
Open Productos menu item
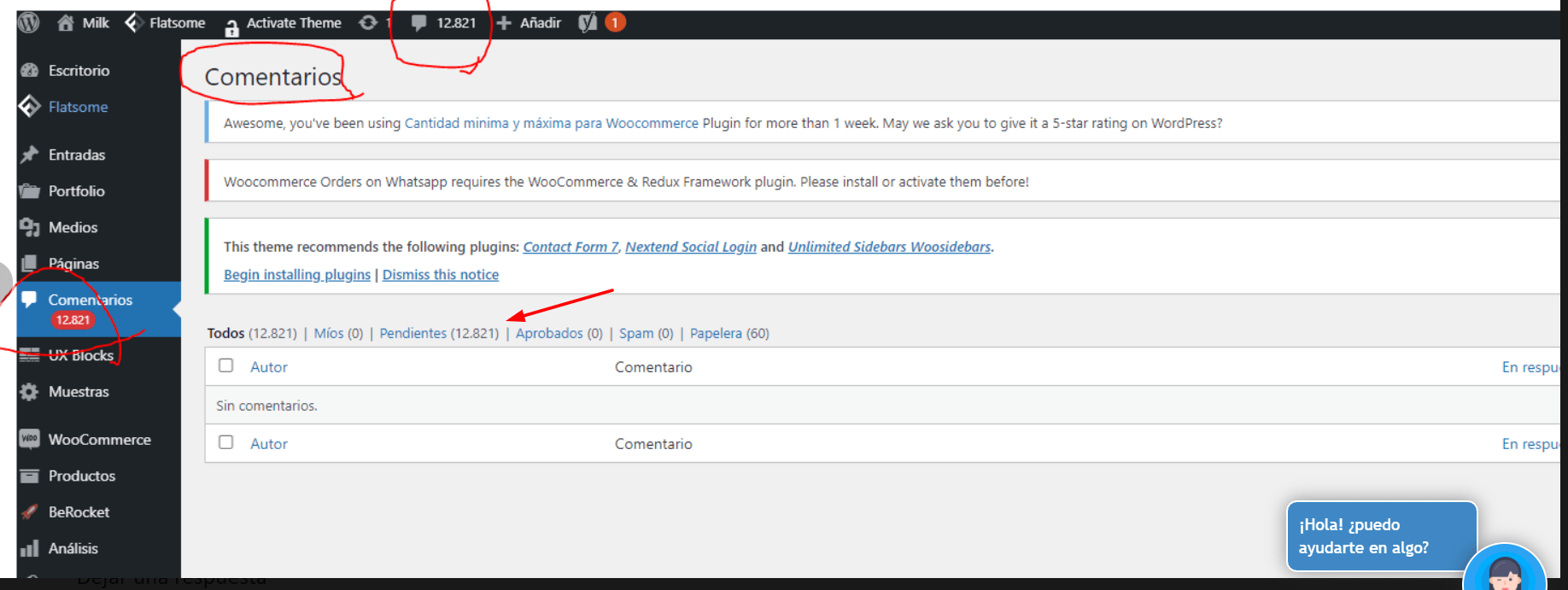point(82,476)
